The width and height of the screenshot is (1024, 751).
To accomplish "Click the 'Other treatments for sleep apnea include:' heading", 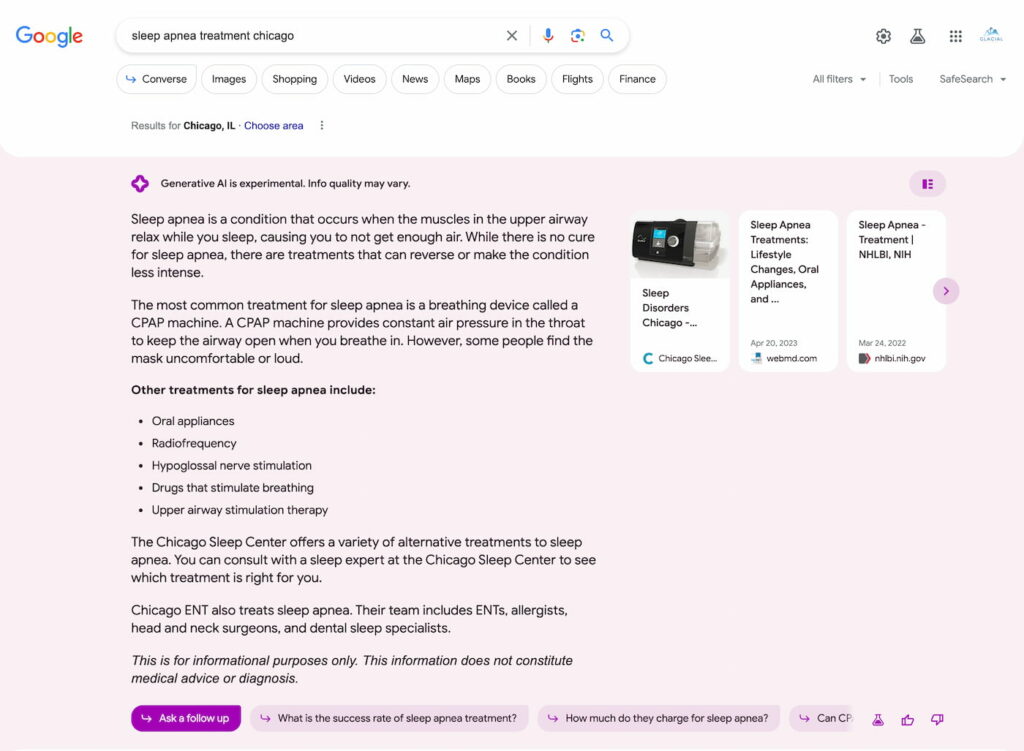I will (x=253, y=390).
